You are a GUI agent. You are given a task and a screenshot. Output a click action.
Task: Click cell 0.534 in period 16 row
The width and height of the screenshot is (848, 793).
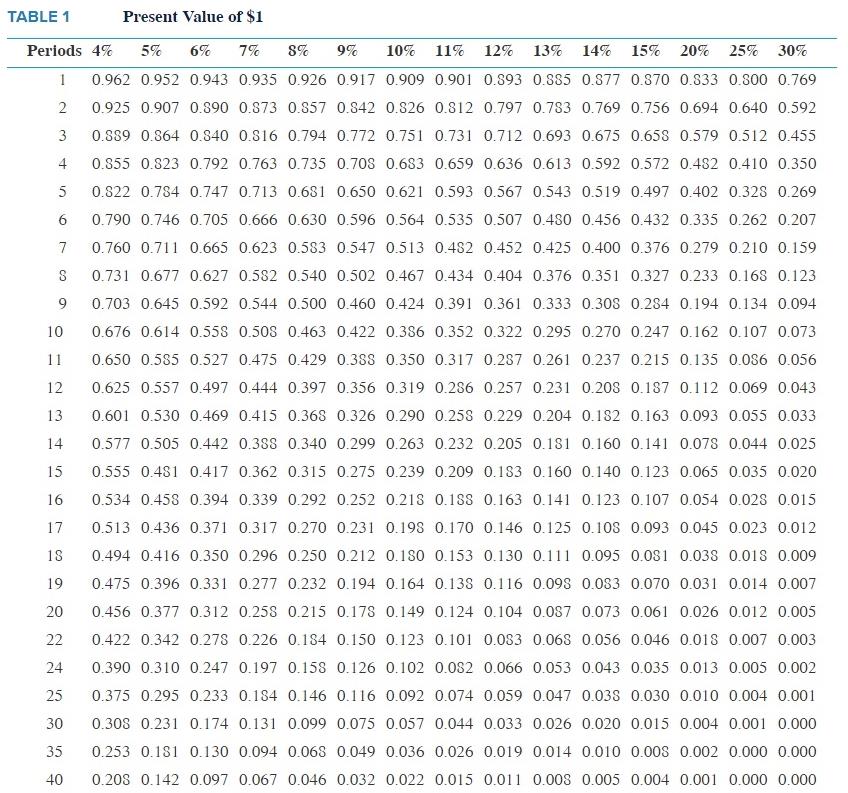pos(111,500)
